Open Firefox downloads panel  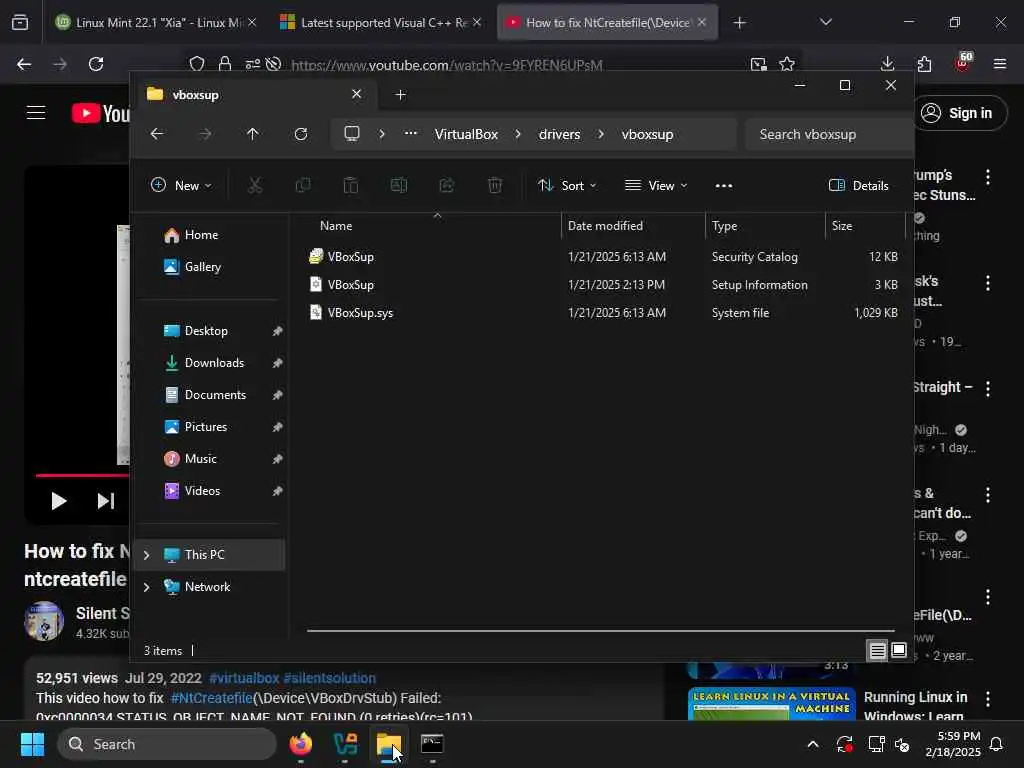click(x=888, y=64)
